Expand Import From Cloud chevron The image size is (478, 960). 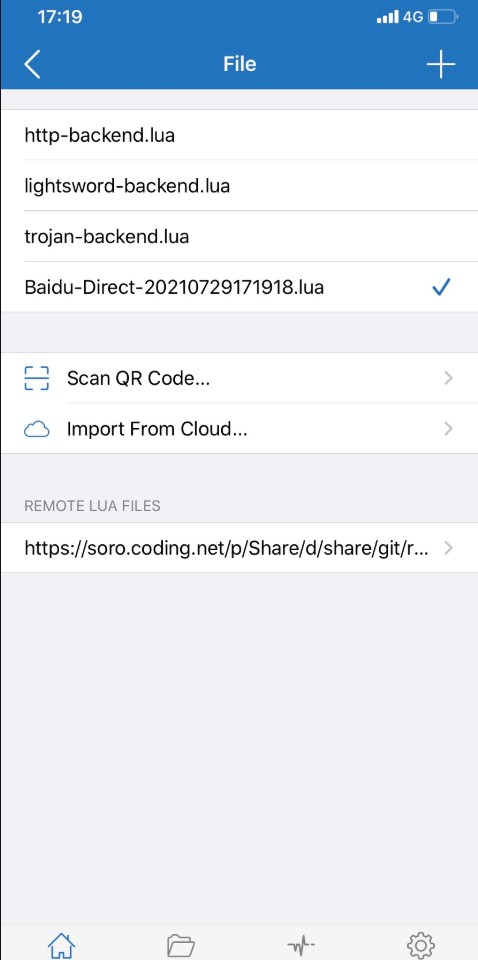pos(448,429)
